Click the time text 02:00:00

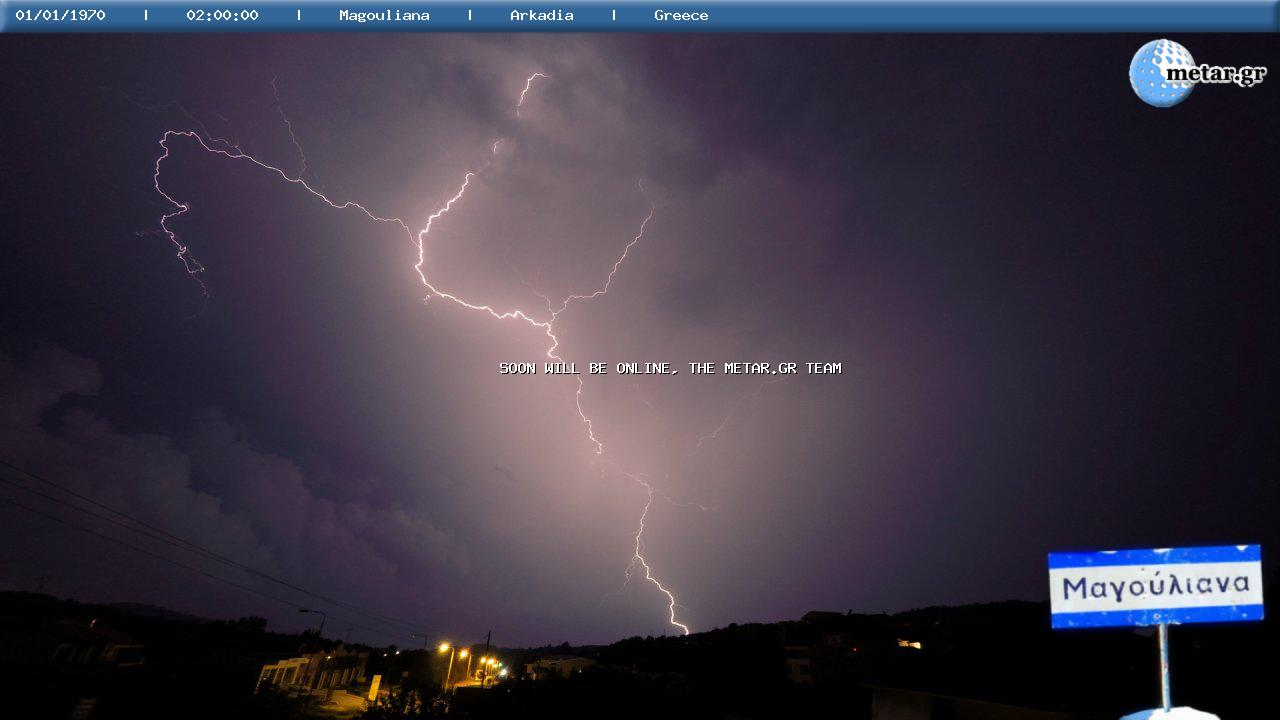pos(222,15)
